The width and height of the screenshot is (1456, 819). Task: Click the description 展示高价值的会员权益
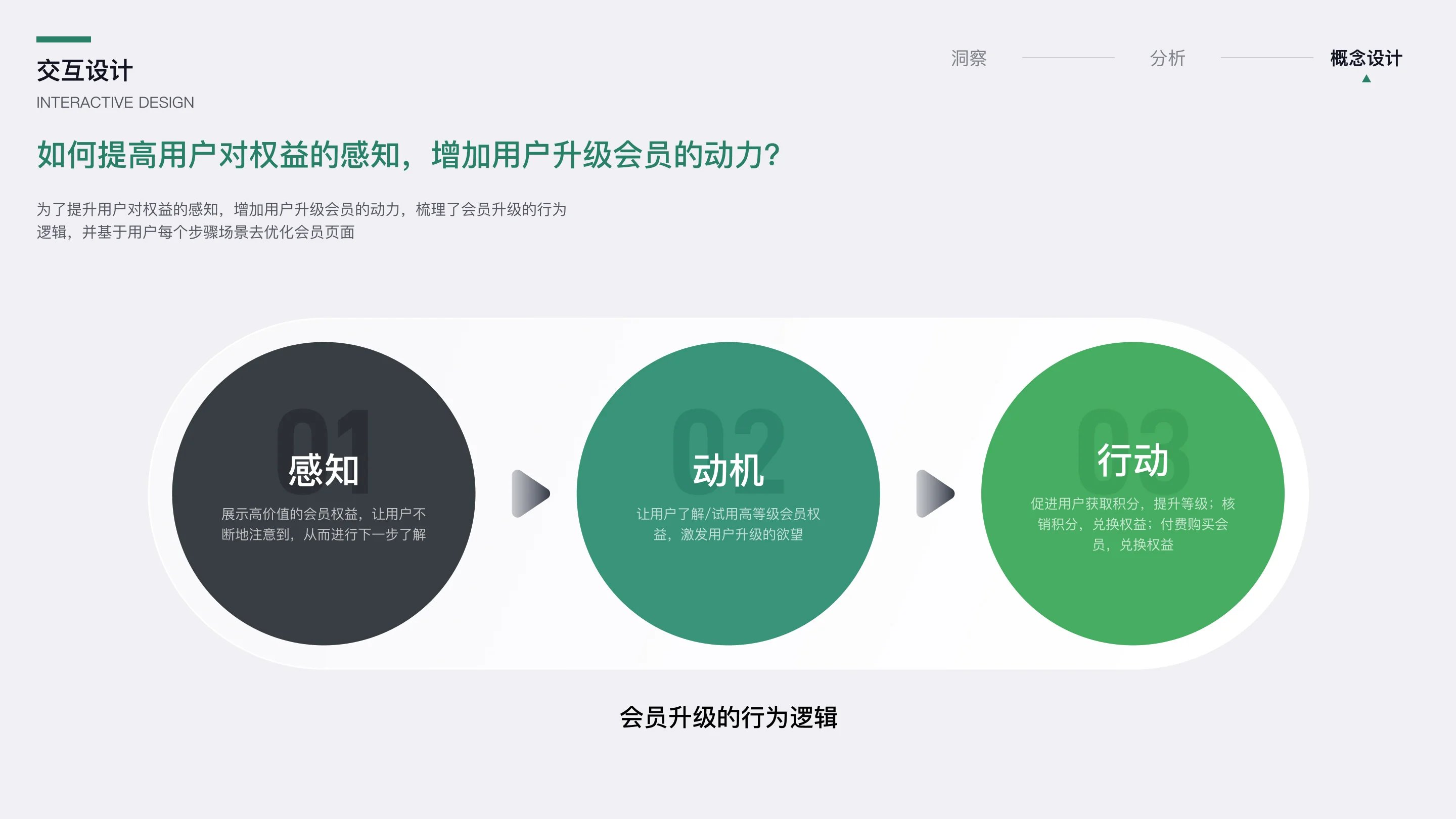324,524
